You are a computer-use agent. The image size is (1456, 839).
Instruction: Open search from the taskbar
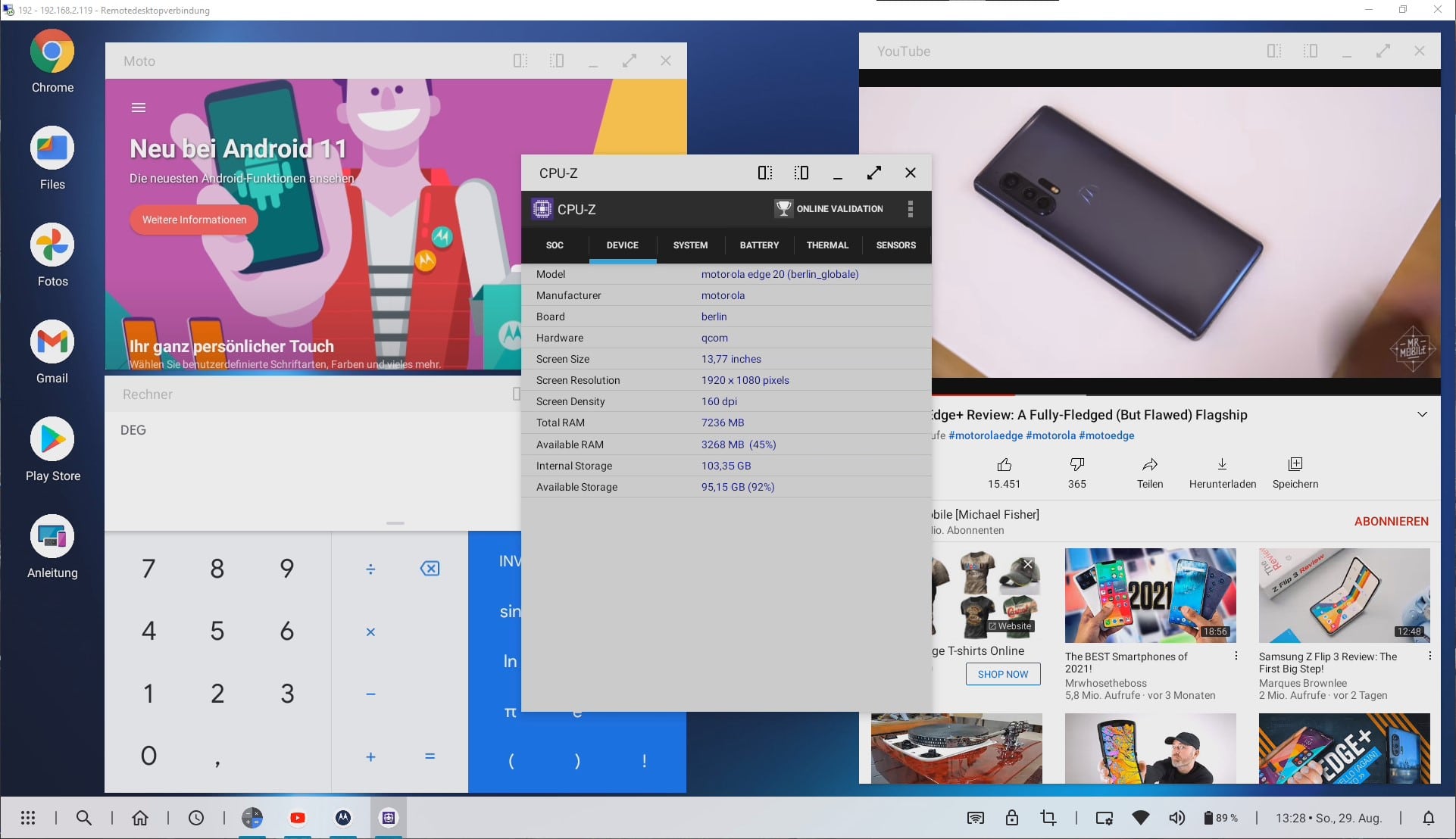tap(84, 818)
